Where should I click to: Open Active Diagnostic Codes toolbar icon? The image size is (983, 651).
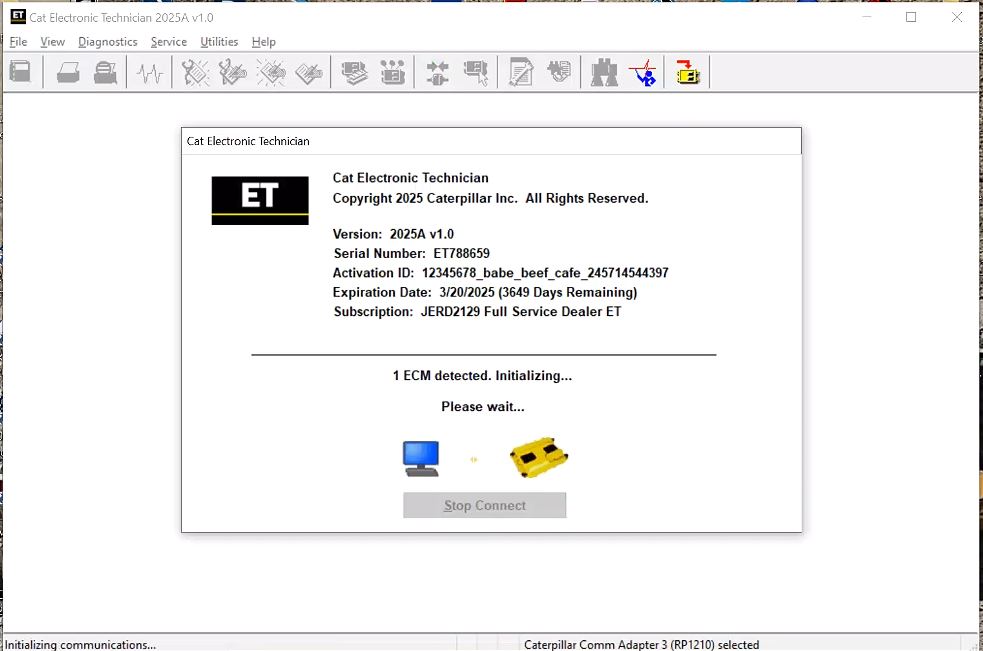195,72
